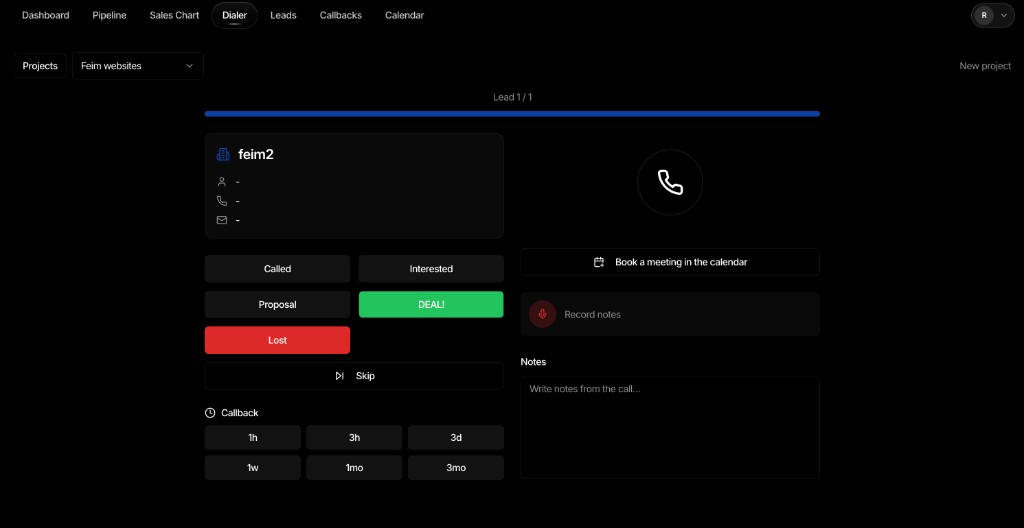The image size is (1024, 528).
Task: Click the envelope email icon
Action: tap(222, 220)
